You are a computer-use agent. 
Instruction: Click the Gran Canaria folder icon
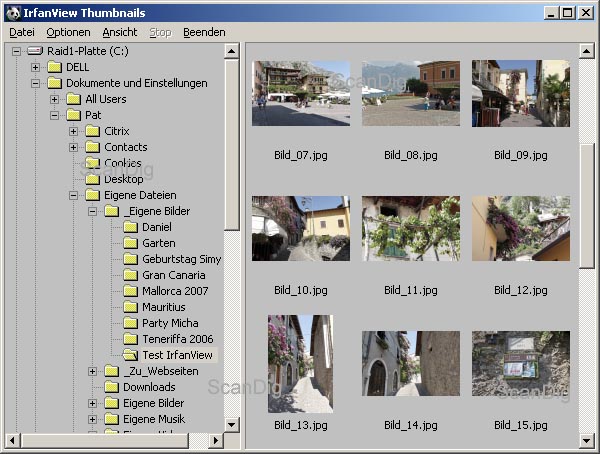coord(130,275)
